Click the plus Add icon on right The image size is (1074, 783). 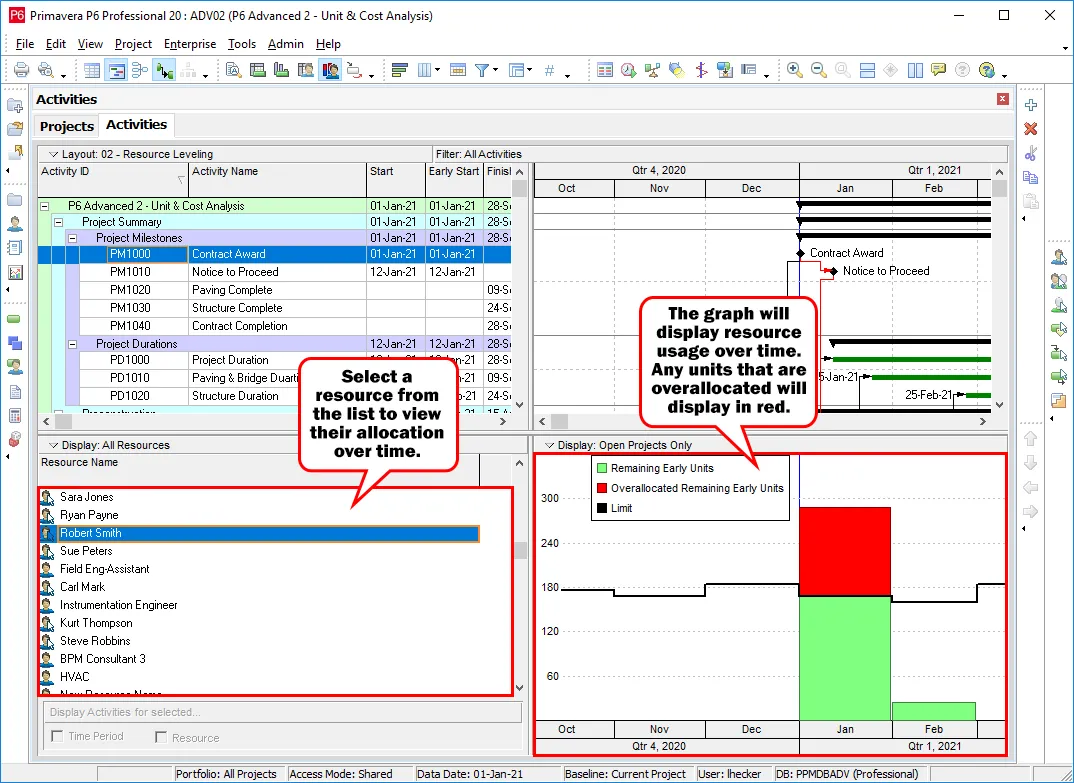tap(1031, 105)
